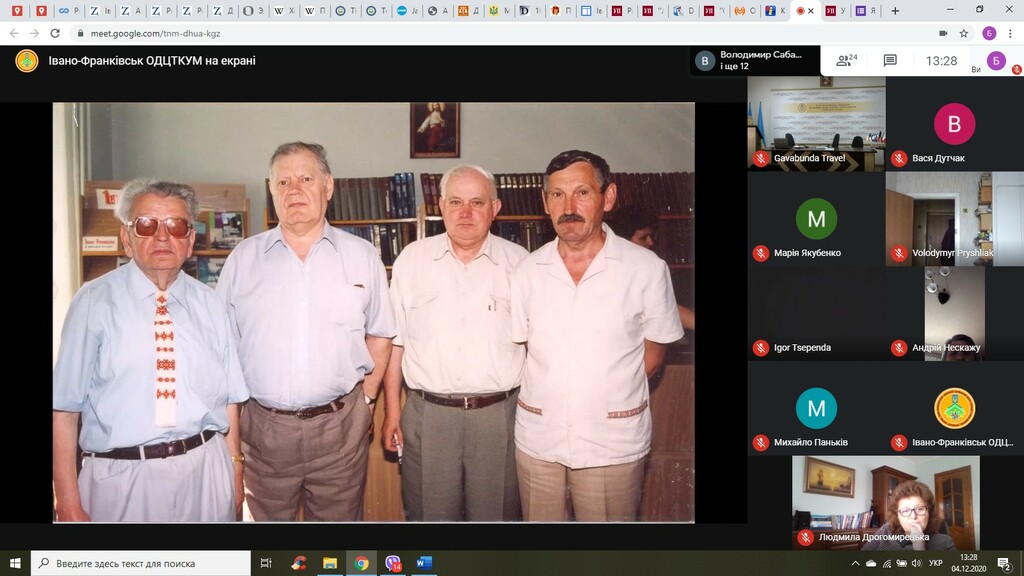Image resolution: width=1024 pixels, height=576 pixels.
Task: Select Volodymyr Pryshliak's video tile
Action: [x=953, y=218]
